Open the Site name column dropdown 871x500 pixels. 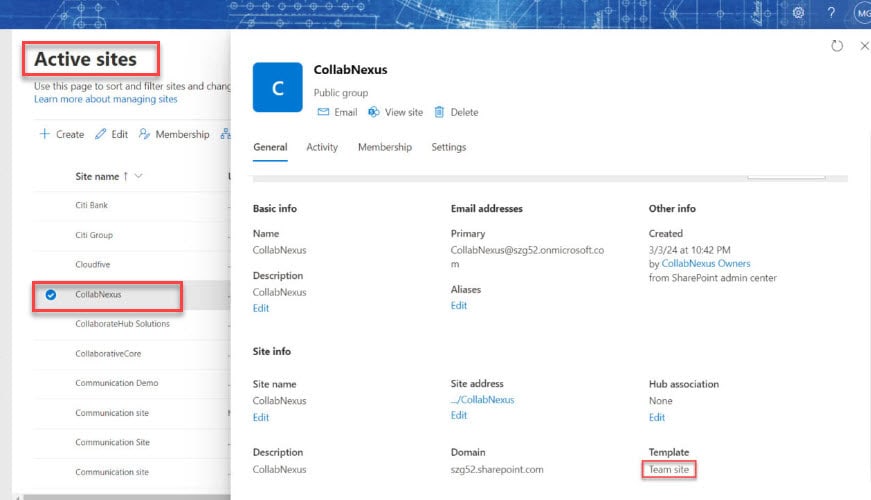(x=138, y=176)
